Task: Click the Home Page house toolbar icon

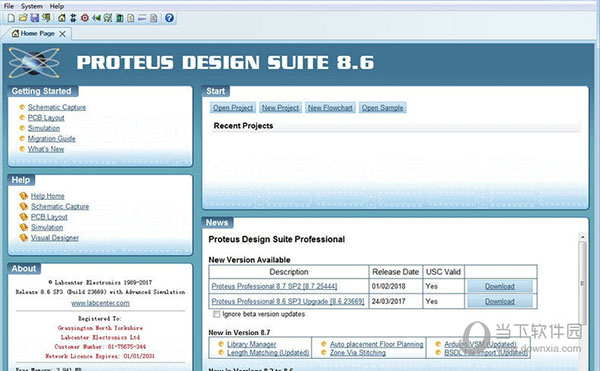Action: 62,18
